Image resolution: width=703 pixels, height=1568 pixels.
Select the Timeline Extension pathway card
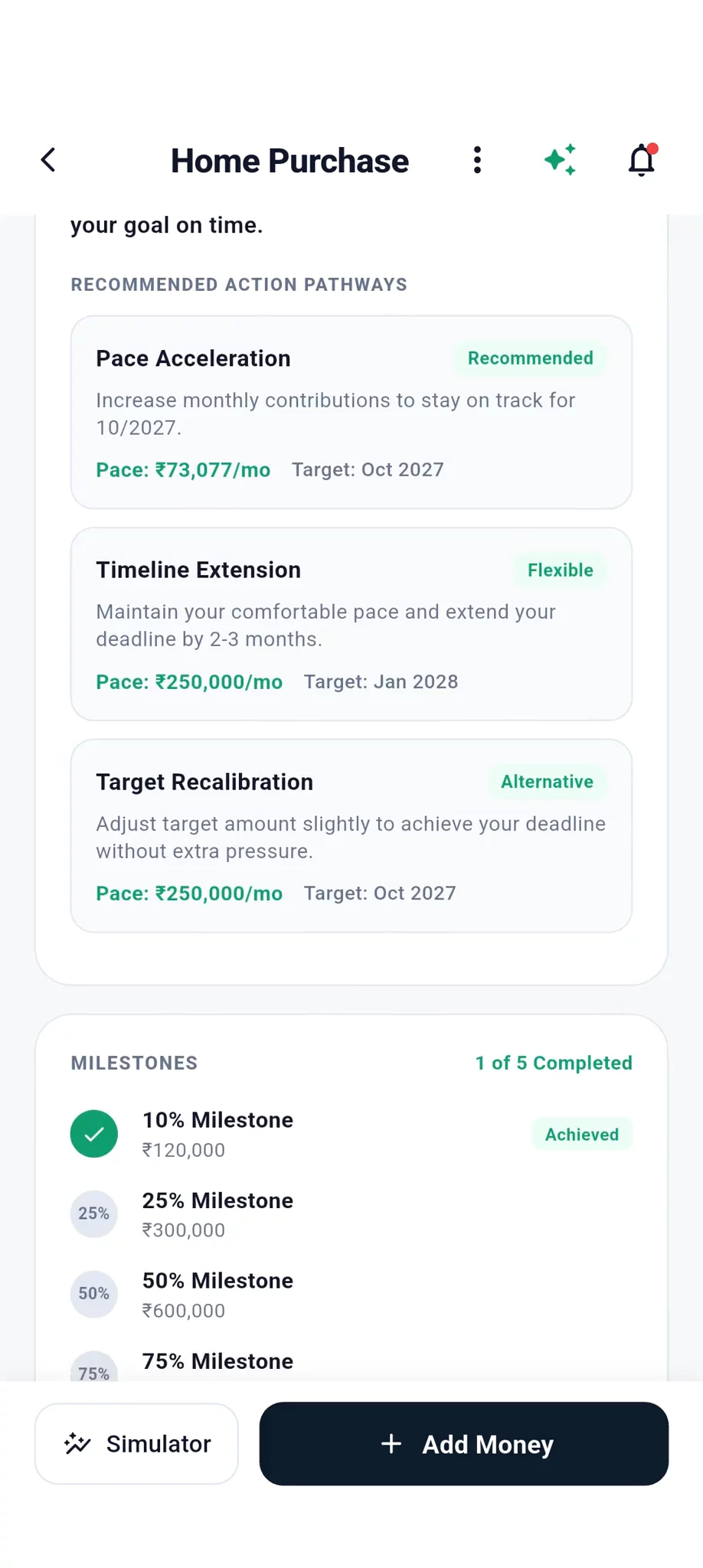pos(351,624)
